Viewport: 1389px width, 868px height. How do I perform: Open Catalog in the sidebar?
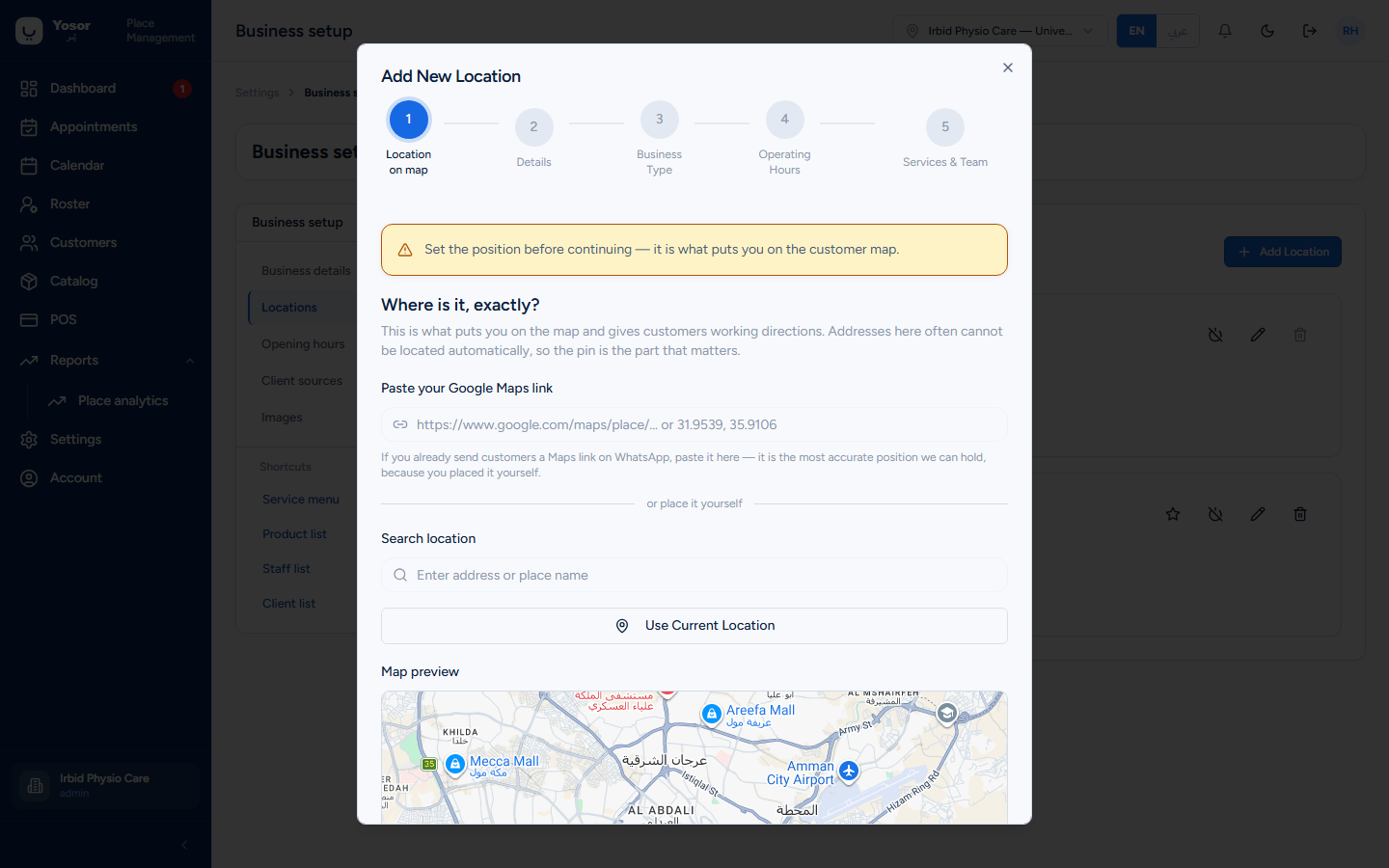(x=105, y=281)
